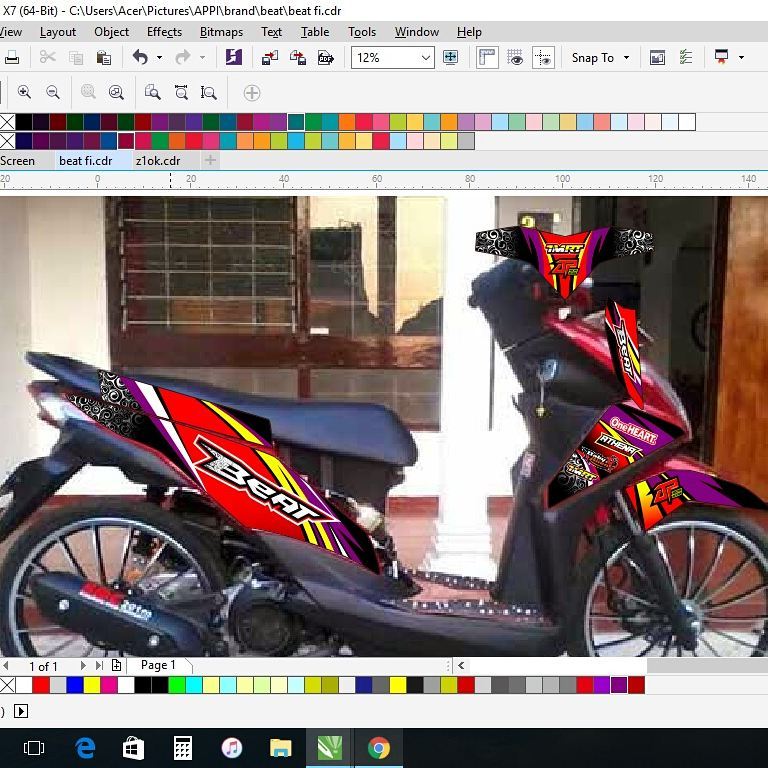This screenshot has width=768, height=768.
Task: Open the 12% zoom level dropdown
Action: click(x=426, y=58)
